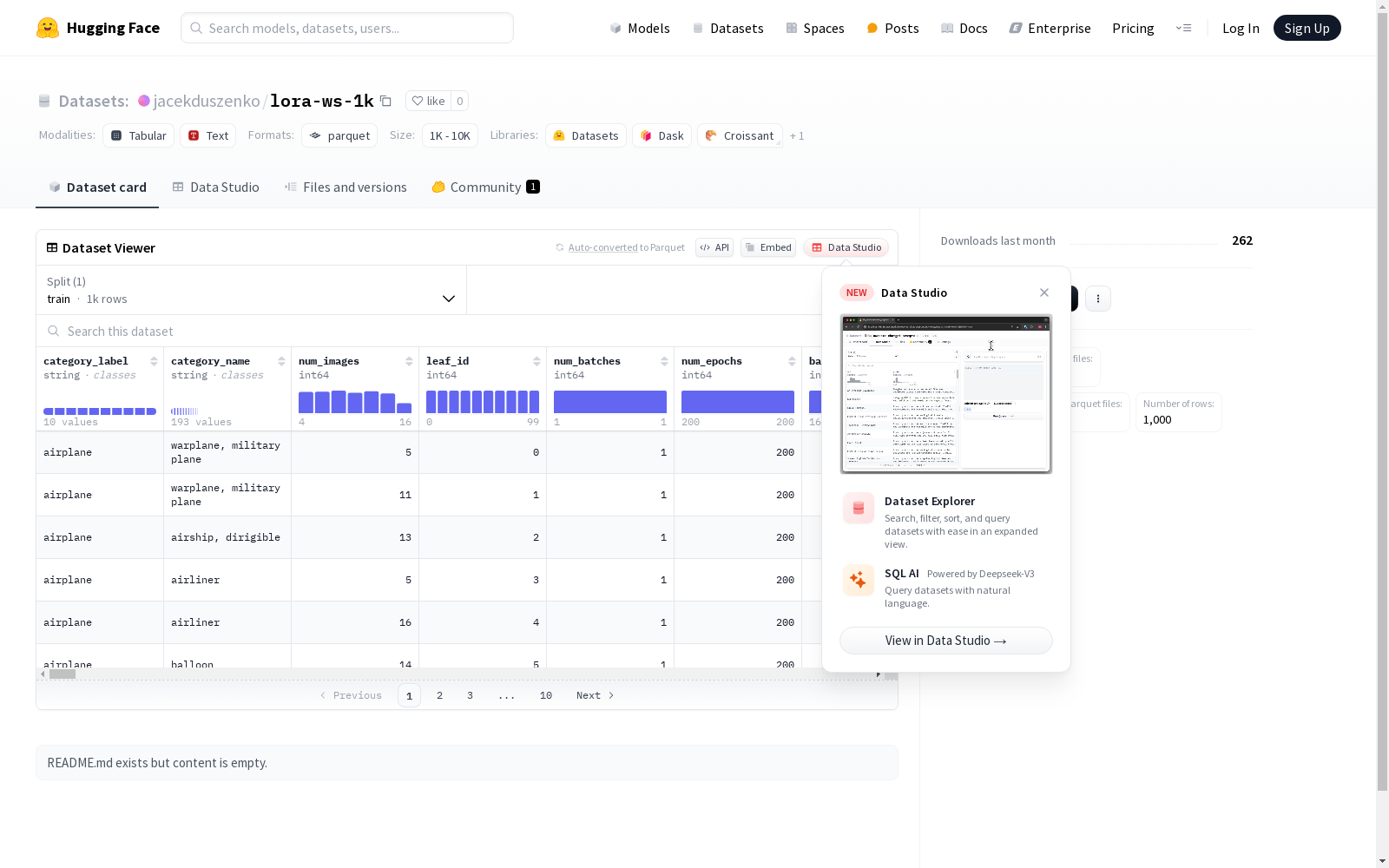Sort by leaf_id column arrows
The image size is (1389, 868).
click(537, 361)
